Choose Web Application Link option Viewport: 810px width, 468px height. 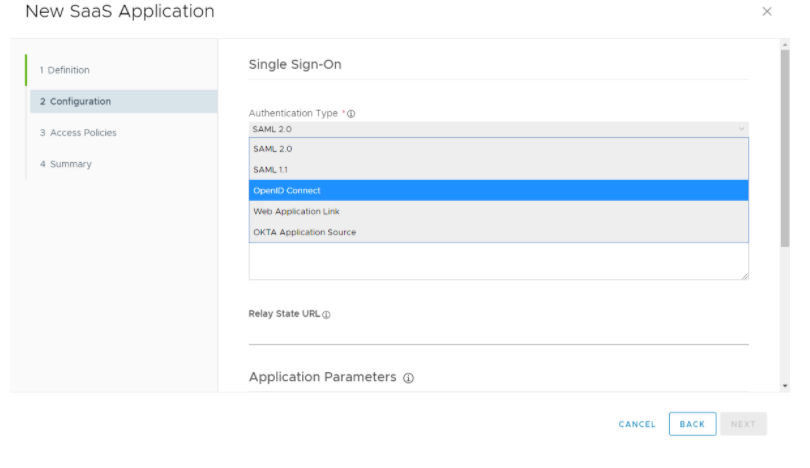coord(499,211)
